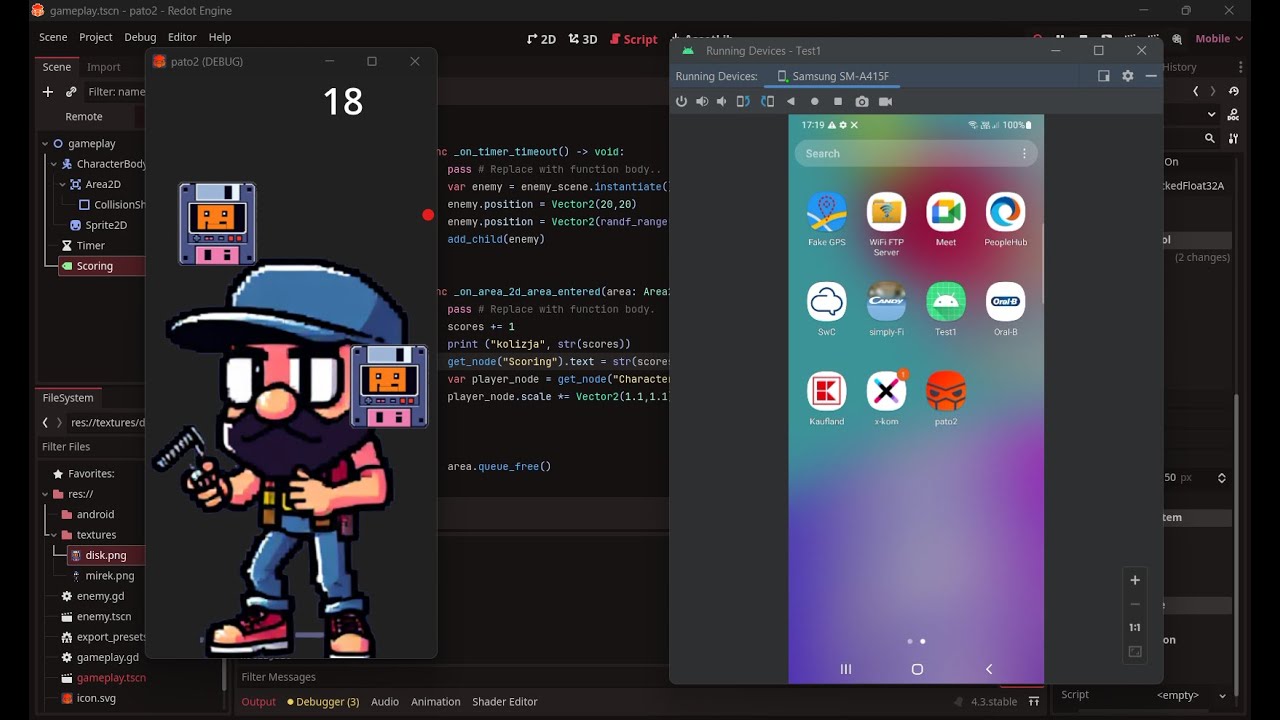The width and height of the screenshot is (1280, 720).
Task: Click the Filter Files input field
Action: 91,447
